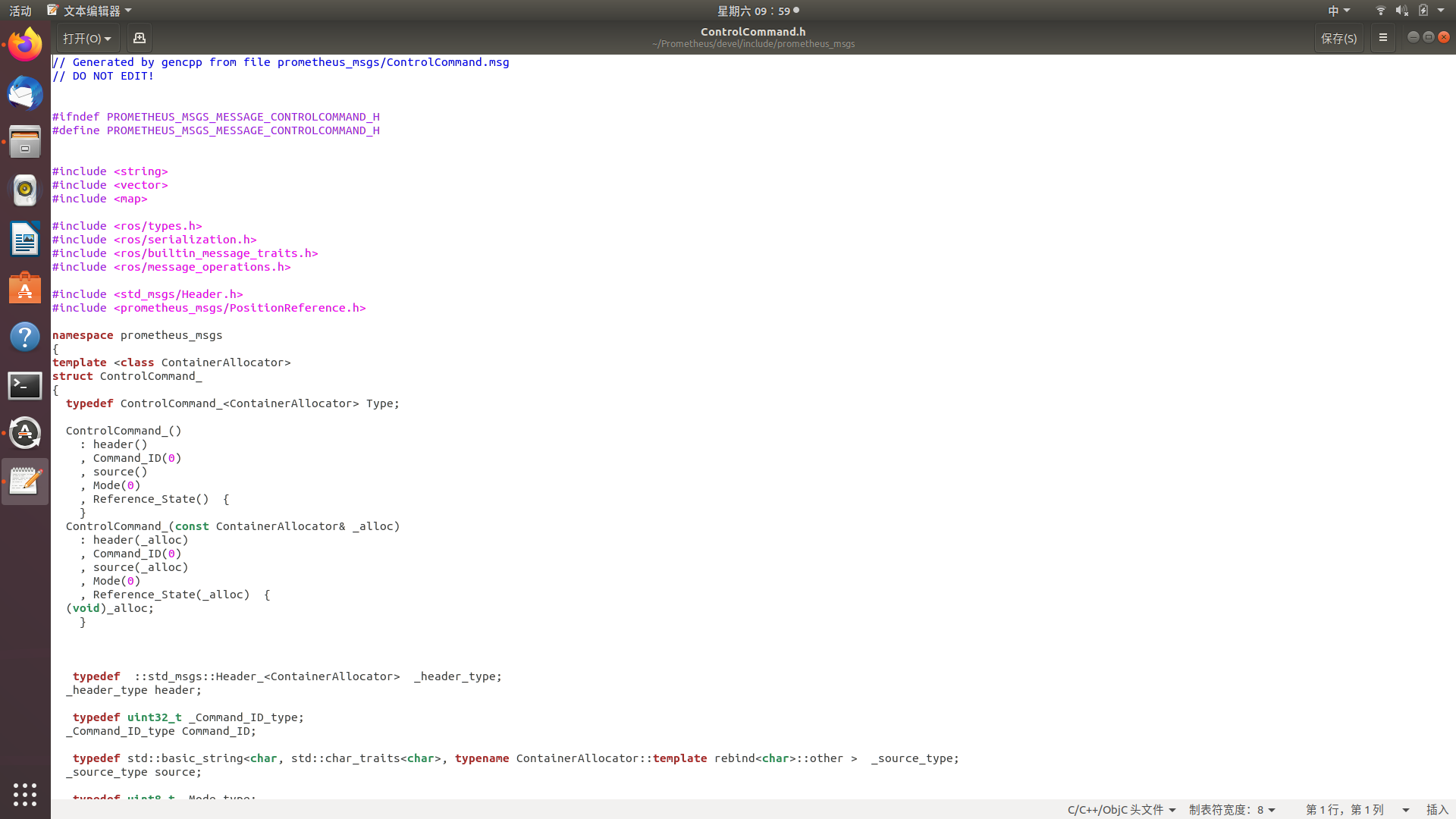Open the gedit hamburger menu

(1382, 38)
